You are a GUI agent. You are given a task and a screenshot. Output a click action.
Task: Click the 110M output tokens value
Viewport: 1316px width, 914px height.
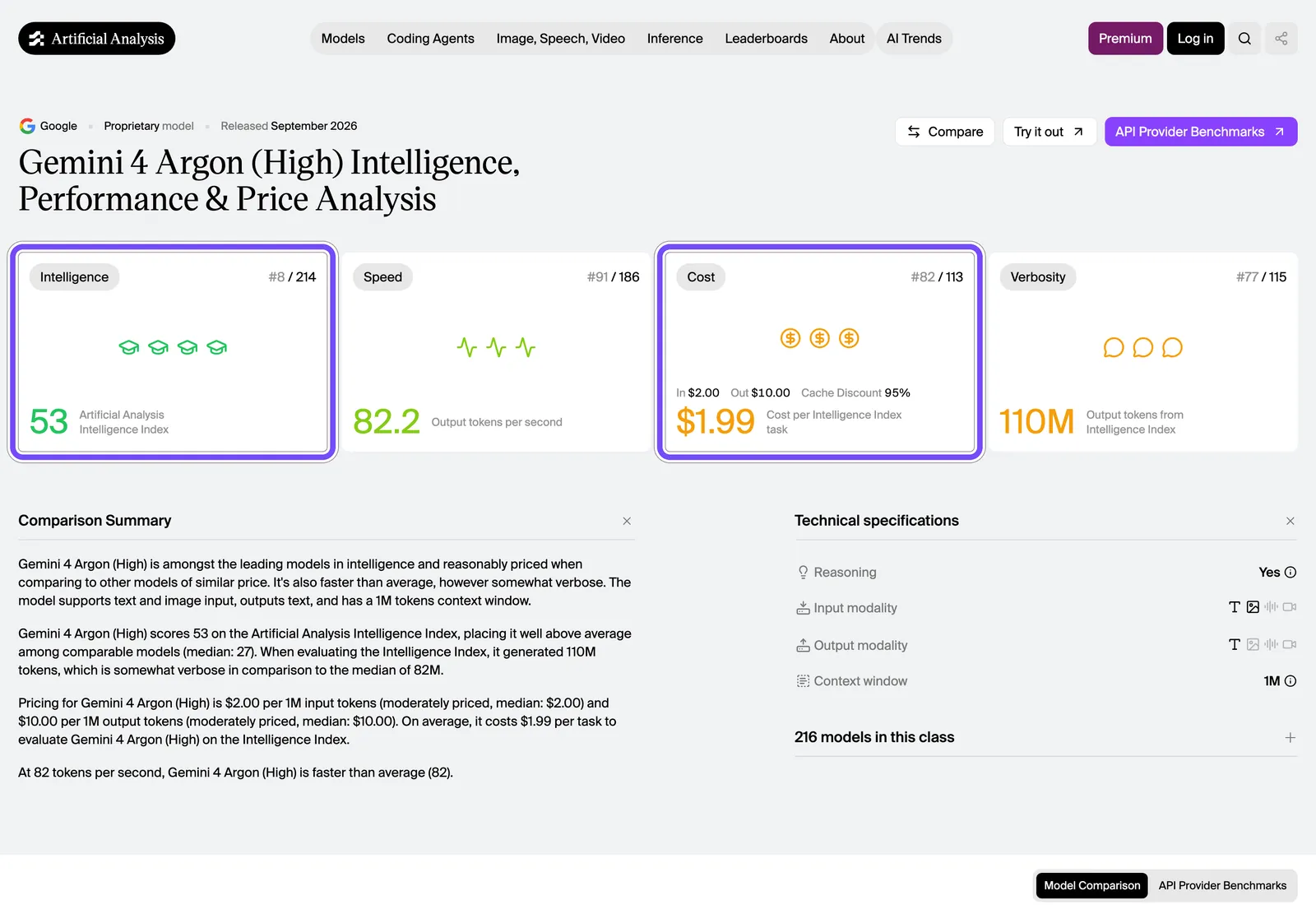point(1036,422)
